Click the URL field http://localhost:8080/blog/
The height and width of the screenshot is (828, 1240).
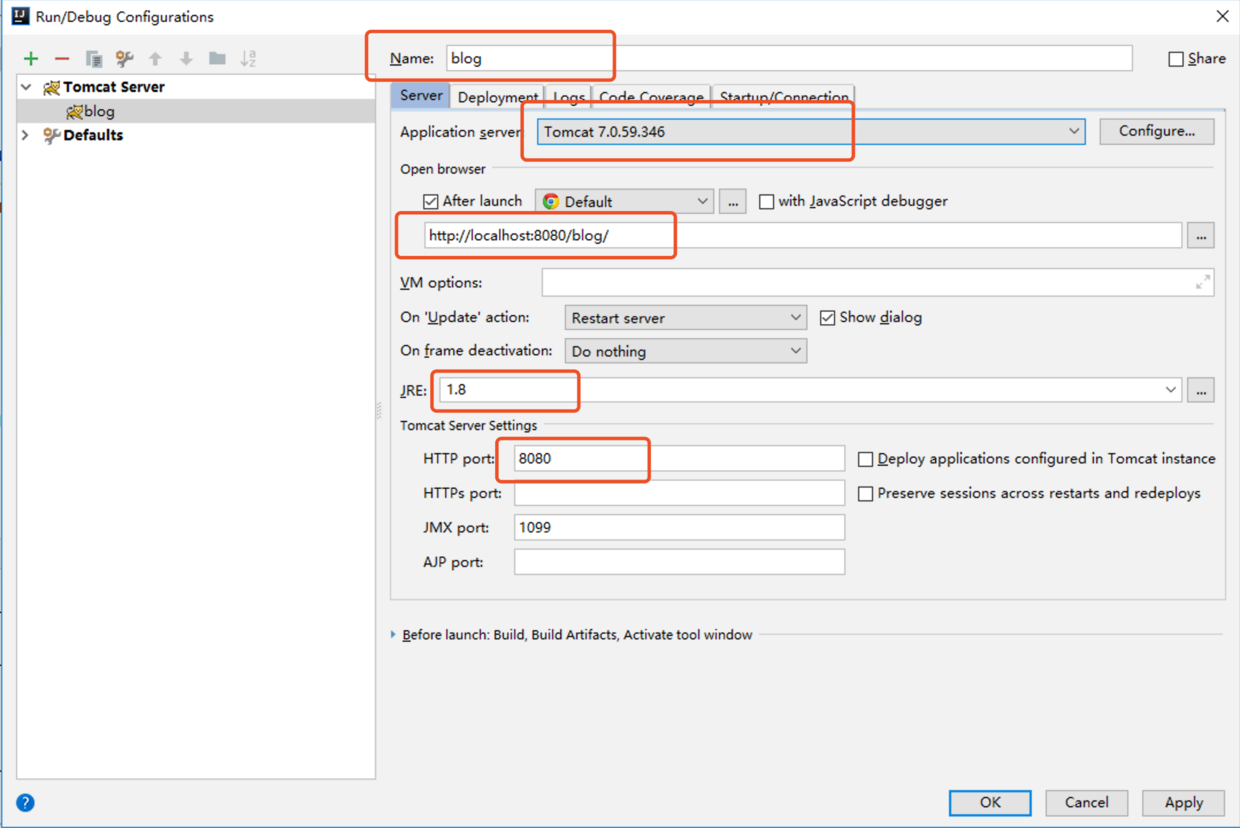tap(803, 236)
